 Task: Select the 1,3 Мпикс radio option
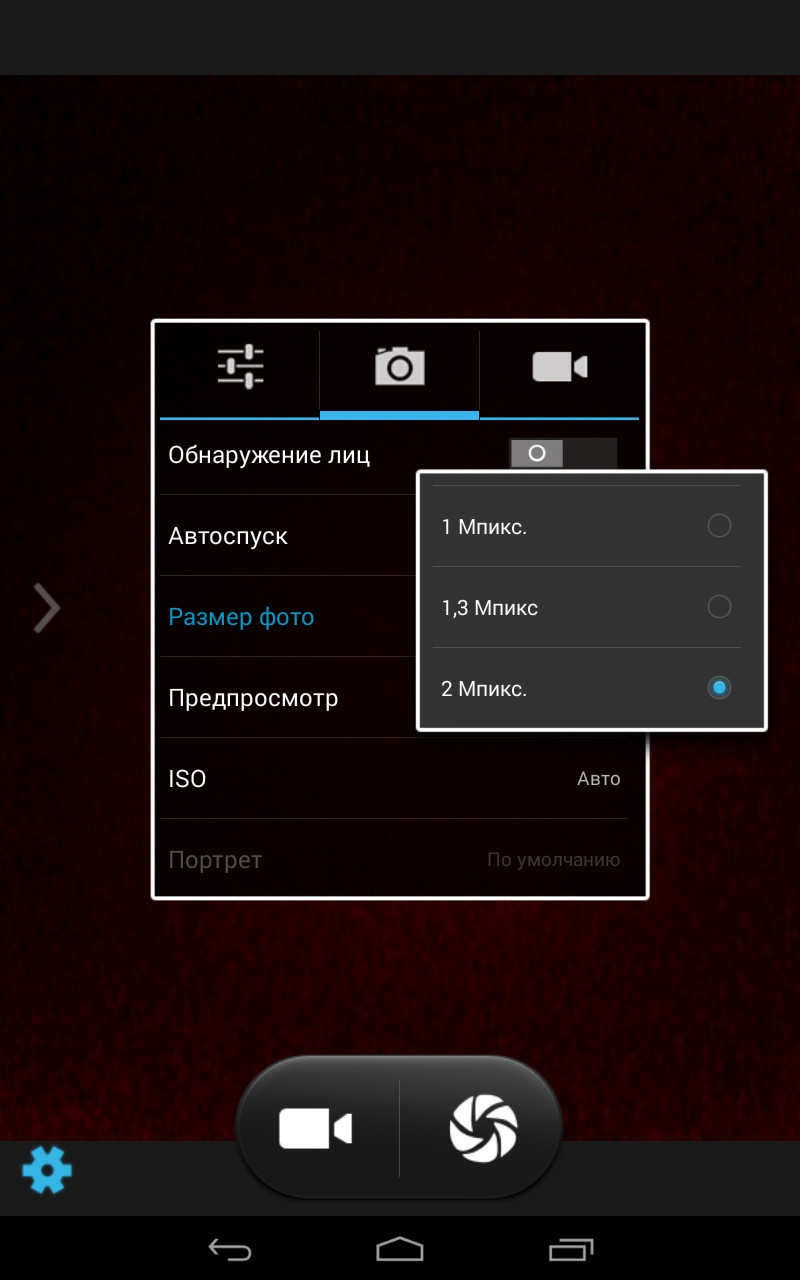(718, 607)
